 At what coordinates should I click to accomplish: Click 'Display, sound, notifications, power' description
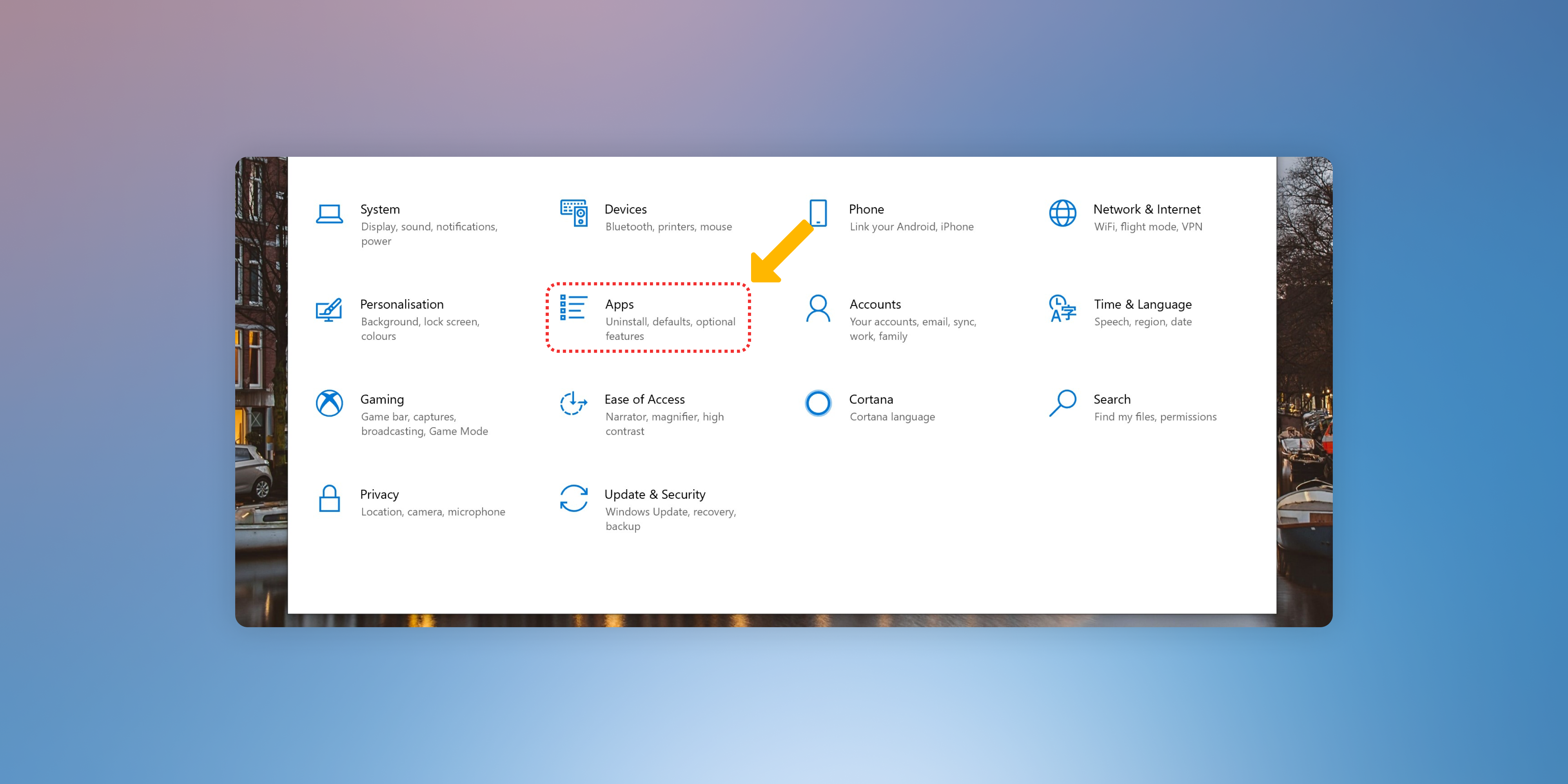click(429, 234)
